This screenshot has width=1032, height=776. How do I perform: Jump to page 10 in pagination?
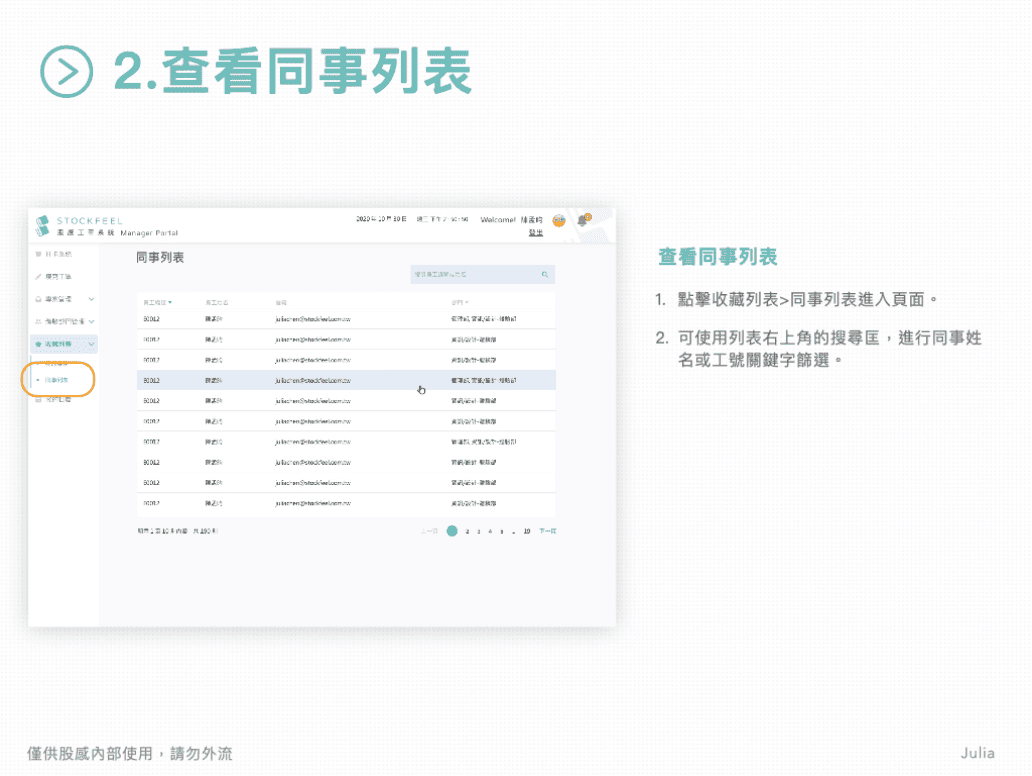pos(527,531)
